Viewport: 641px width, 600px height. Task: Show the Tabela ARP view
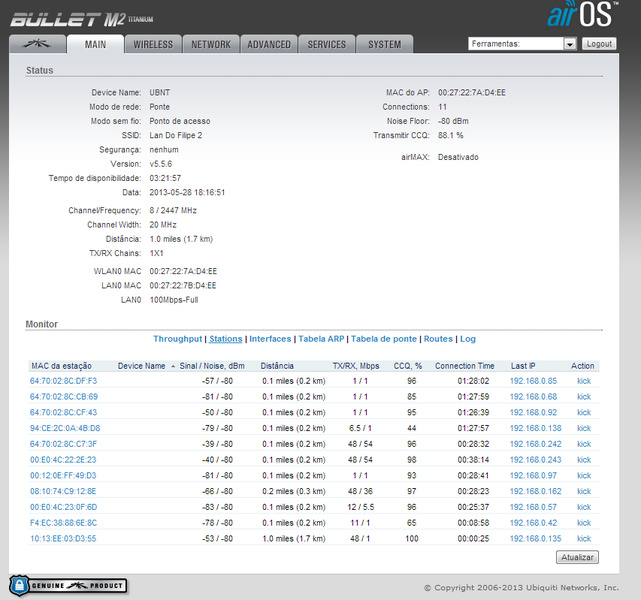point(321,339)
